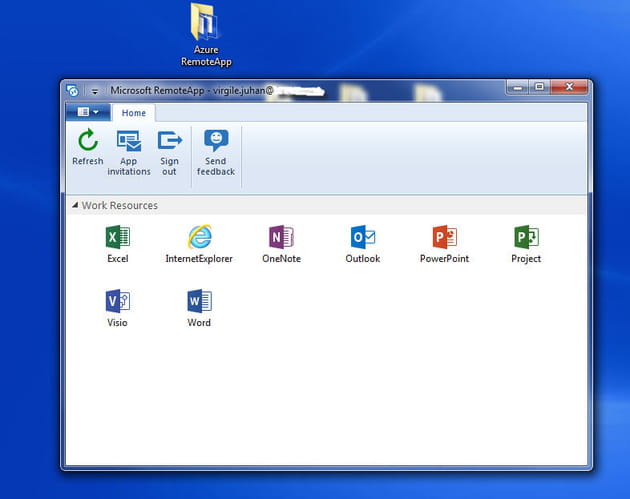Image resolution: width=630 pixels, height=499 pixels.
Task: Open App invitations
Action: tap(129, 153)
